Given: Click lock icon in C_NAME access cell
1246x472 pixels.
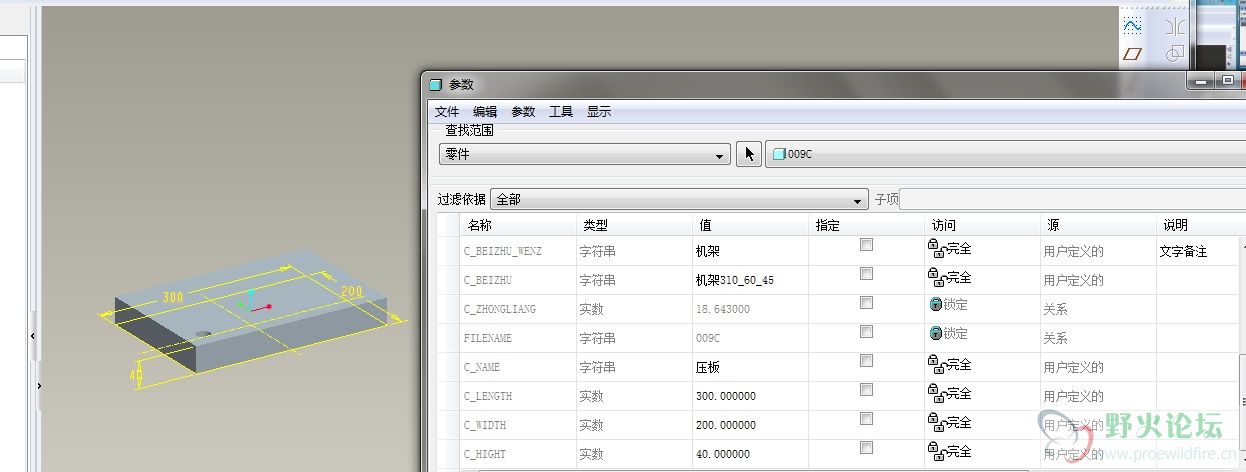Looking at the screenshot, I should click(937, 364).
